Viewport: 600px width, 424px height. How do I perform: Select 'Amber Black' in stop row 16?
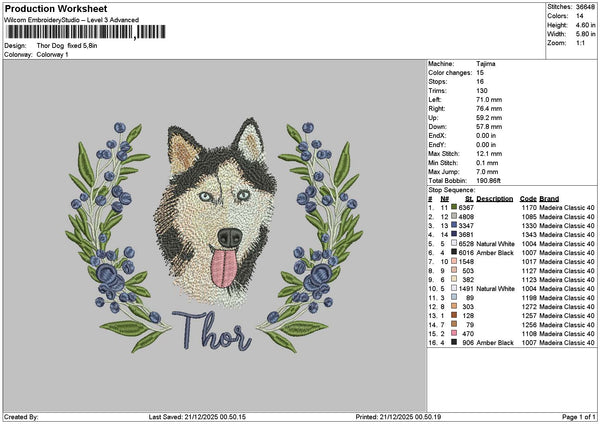click(x=495, y=342)
